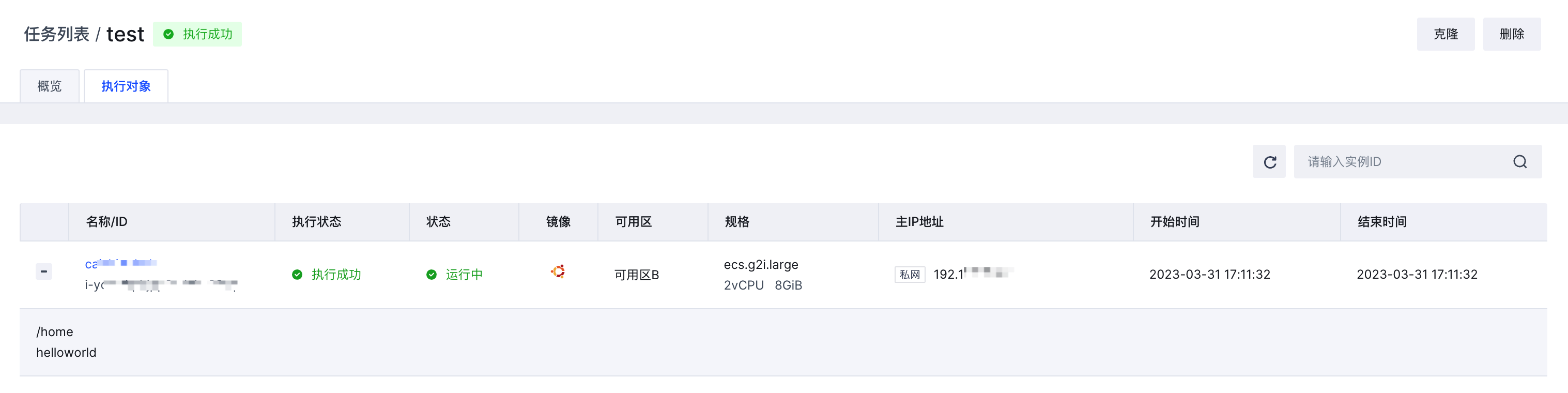
Task: Click the green check icon beside test title
Action: click(x=168, y=34)
